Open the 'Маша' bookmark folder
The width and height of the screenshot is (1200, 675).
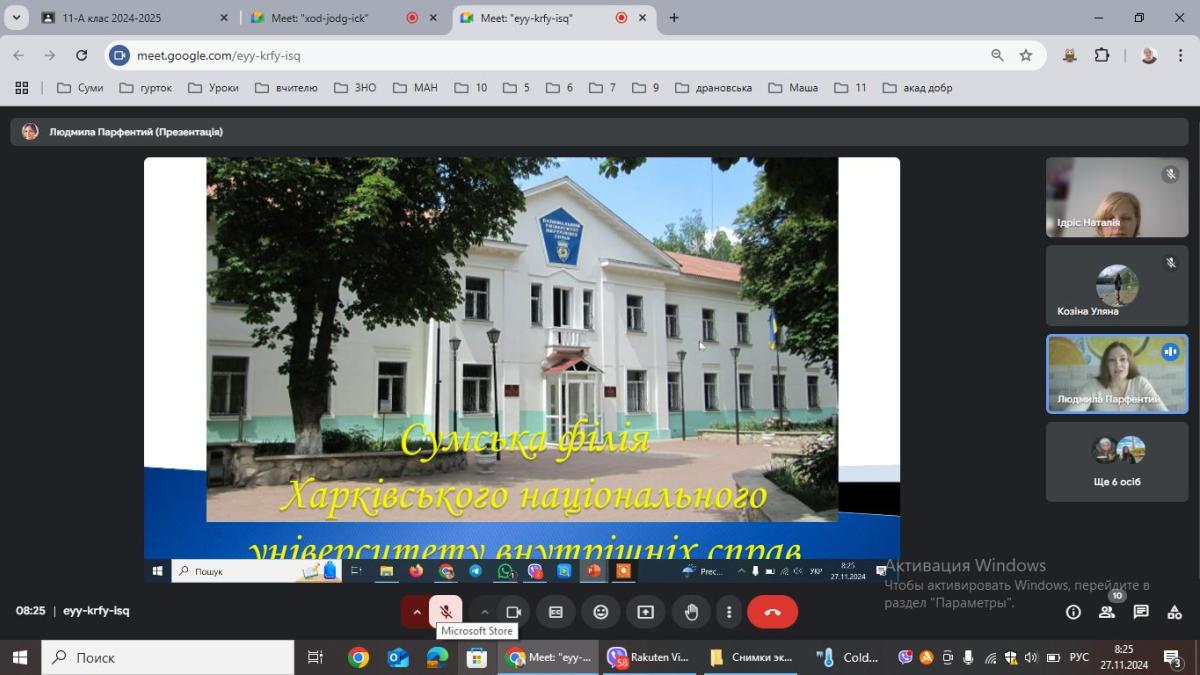point(793,88)
